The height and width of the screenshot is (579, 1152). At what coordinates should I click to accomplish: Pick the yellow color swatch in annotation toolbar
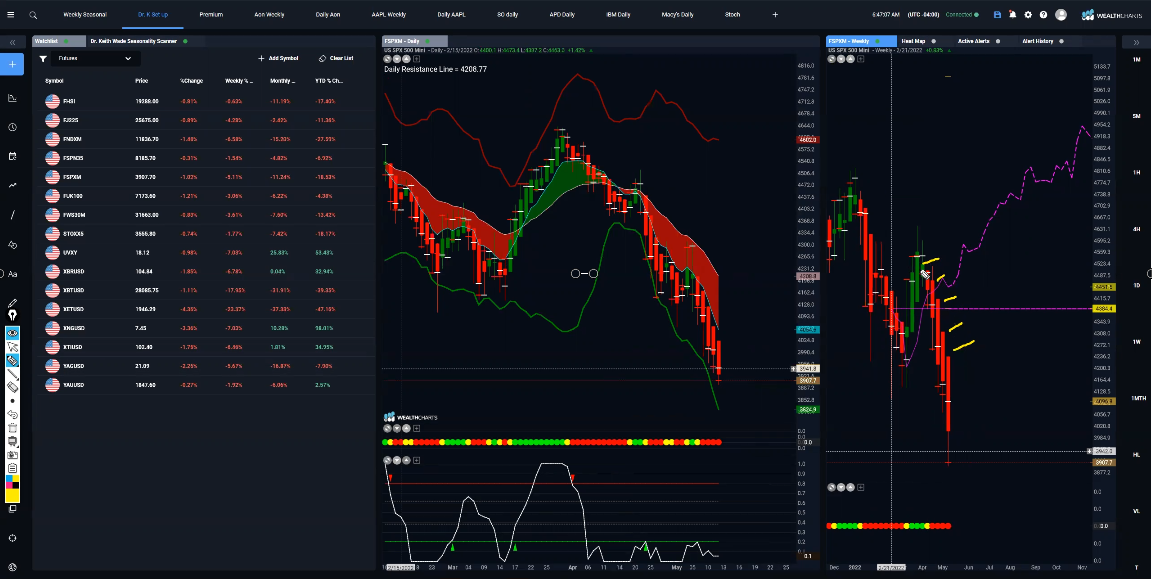[12, 495]
